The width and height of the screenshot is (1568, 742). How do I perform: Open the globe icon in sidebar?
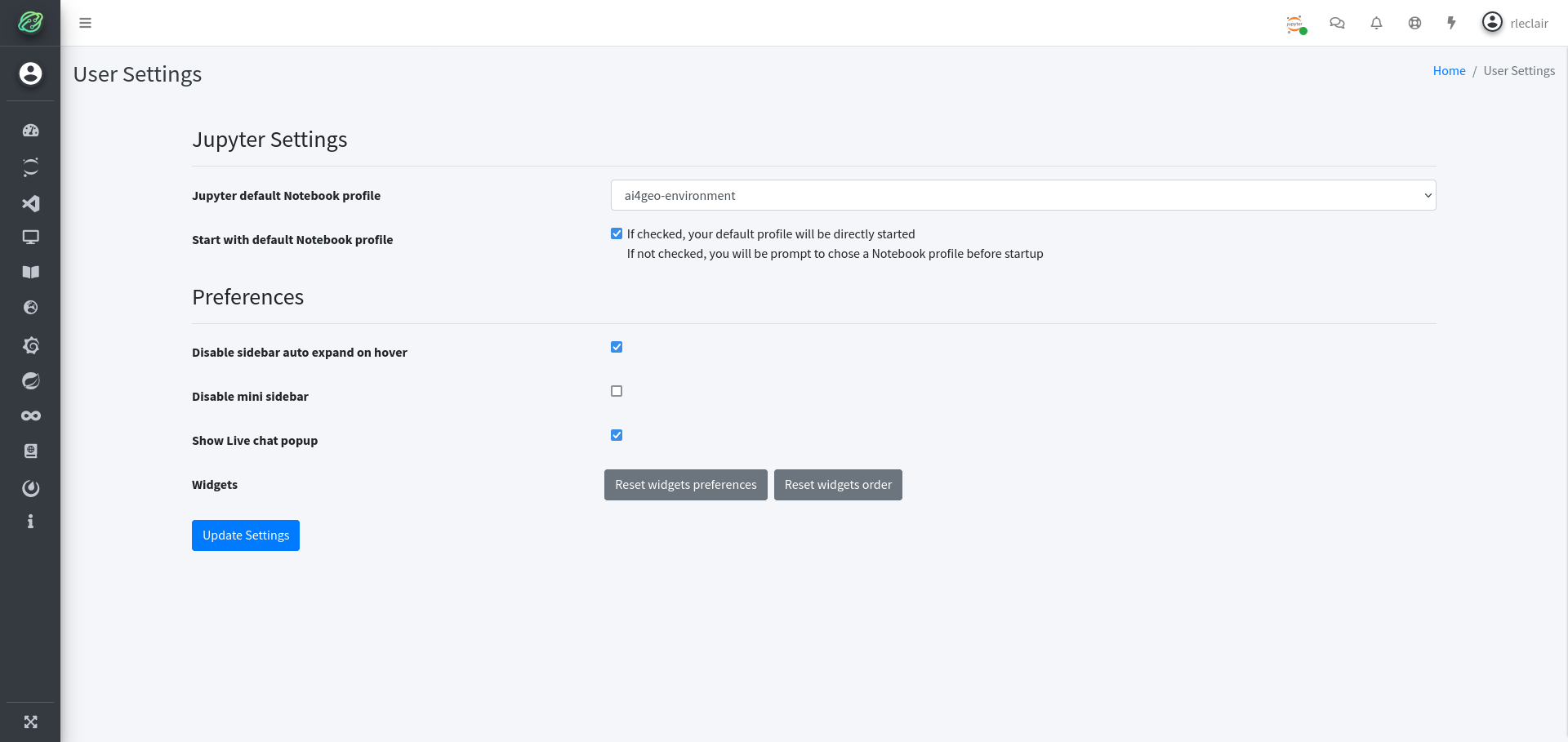point(30,307)
